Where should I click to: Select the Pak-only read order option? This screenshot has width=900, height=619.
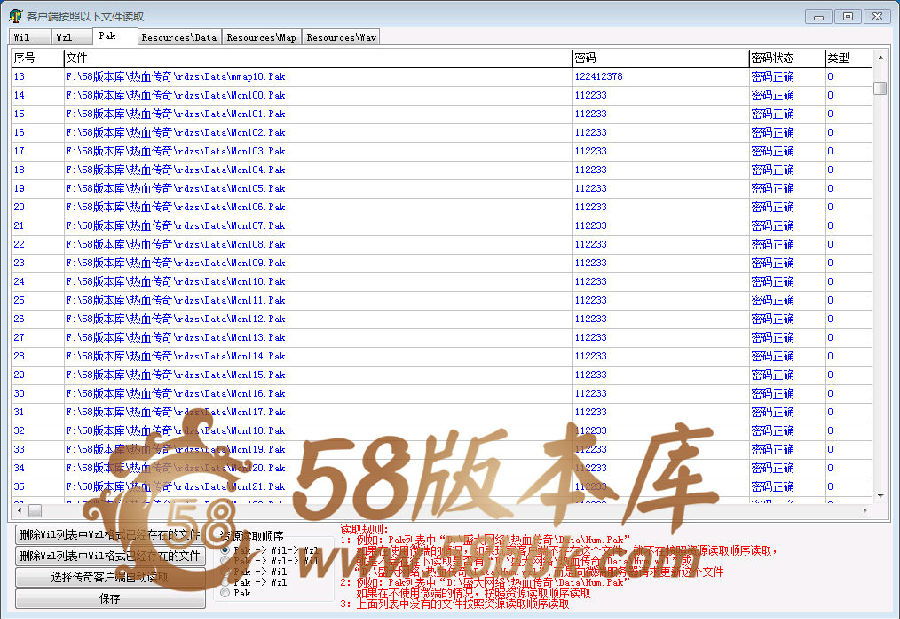[225, 592]
